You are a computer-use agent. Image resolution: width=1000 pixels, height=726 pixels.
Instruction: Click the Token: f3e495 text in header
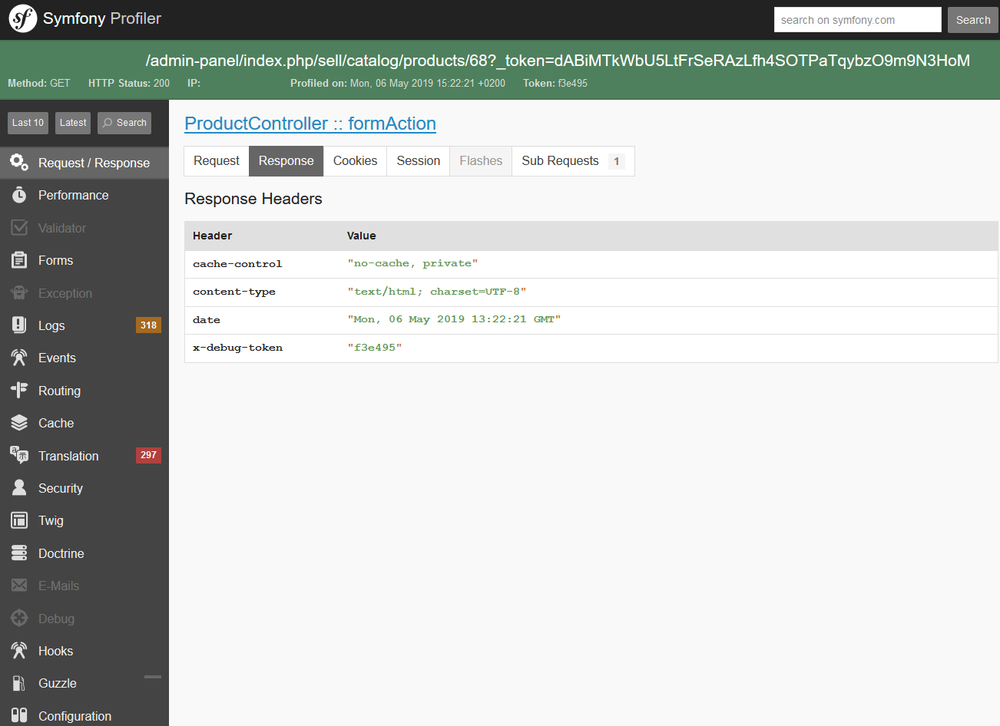point(555,83)
